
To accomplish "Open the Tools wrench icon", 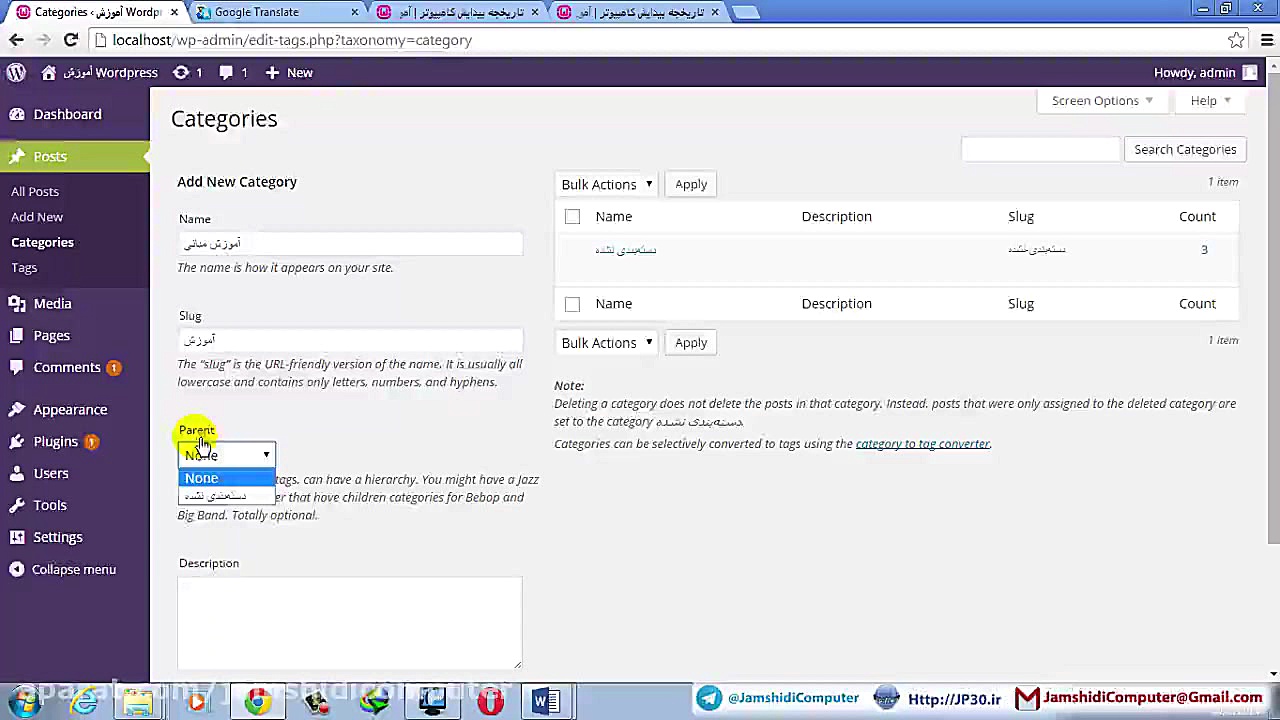I will (x=17, y=505).
